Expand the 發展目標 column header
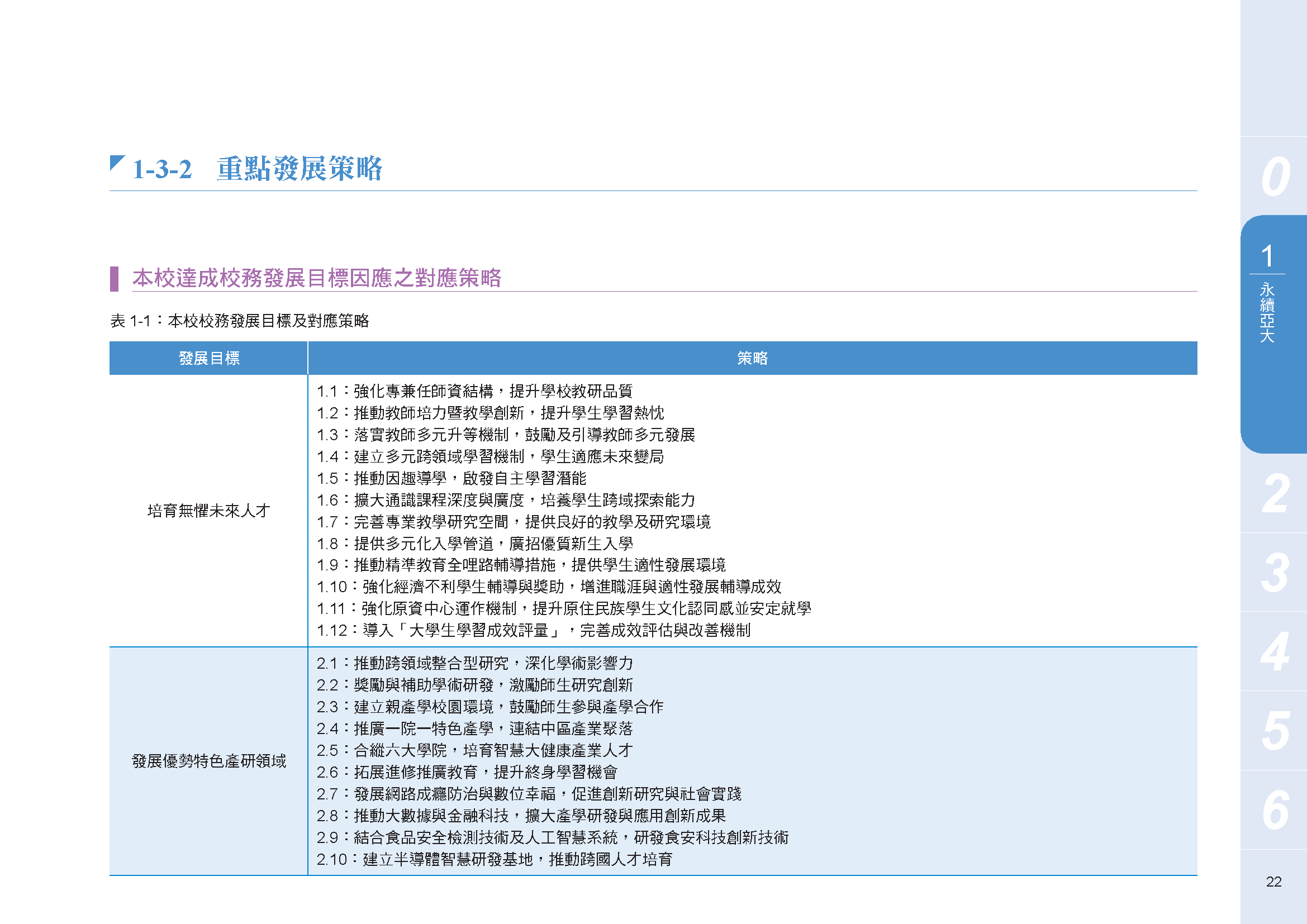This screenshot has height=924, width=1307. [208, 359]
